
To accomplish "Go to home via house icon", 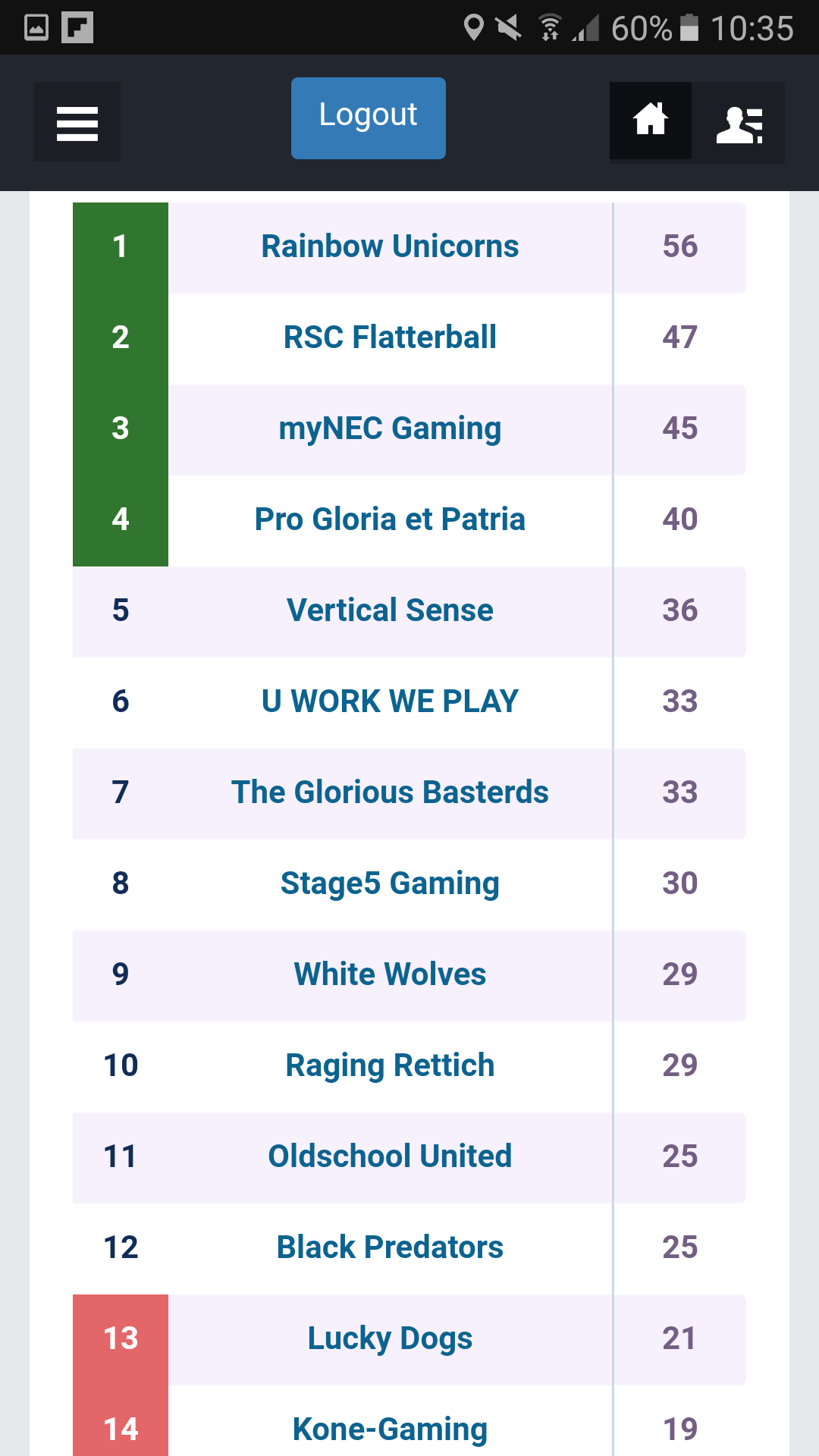I will pyautogui.click(x=651, y=121).
